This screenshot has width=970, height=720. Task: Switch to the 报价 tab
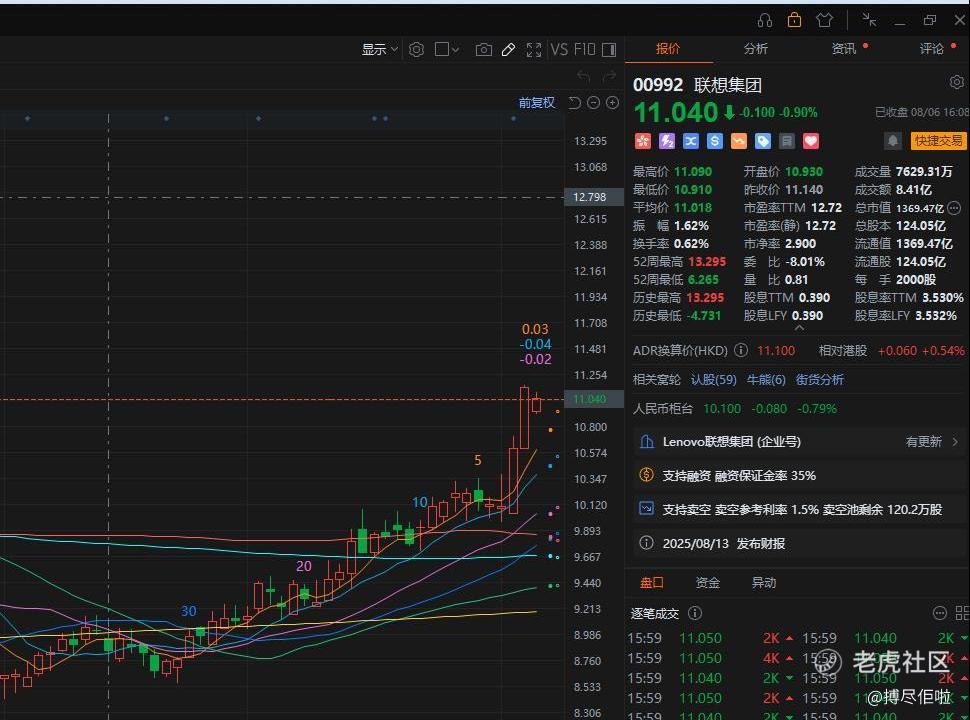tap(668, 49)
